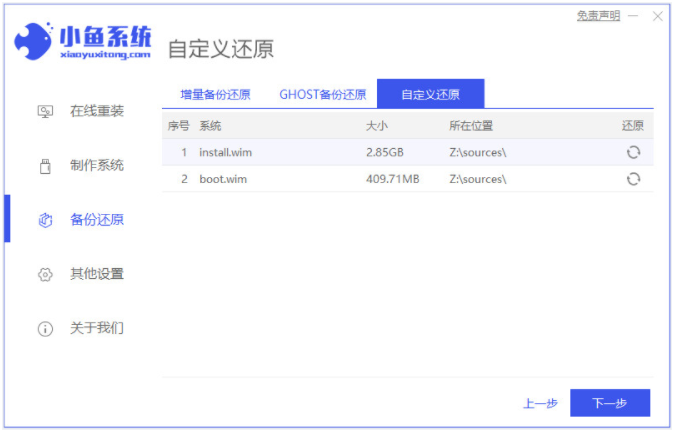Click the 所在位置 column header
The width and height of the screenshot is (674, 430).
471,126
